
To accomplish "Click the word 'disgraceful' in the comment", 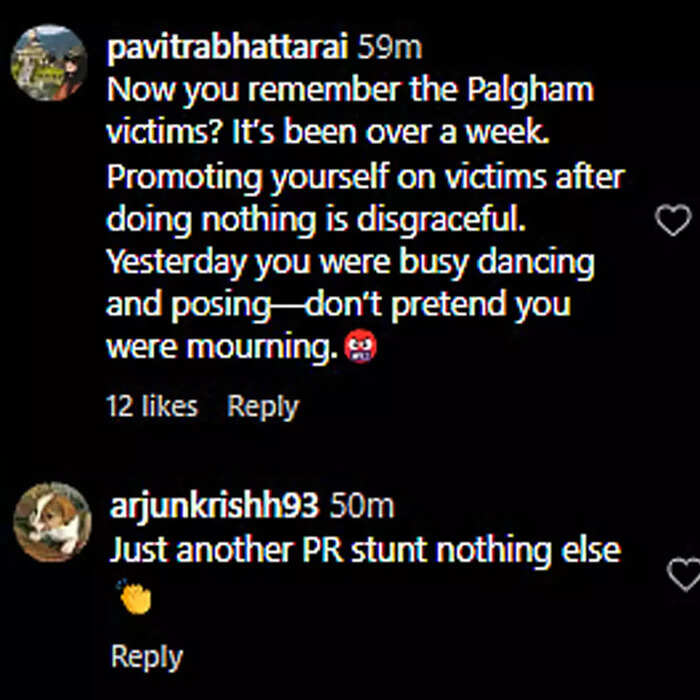I will coord(441,221).
